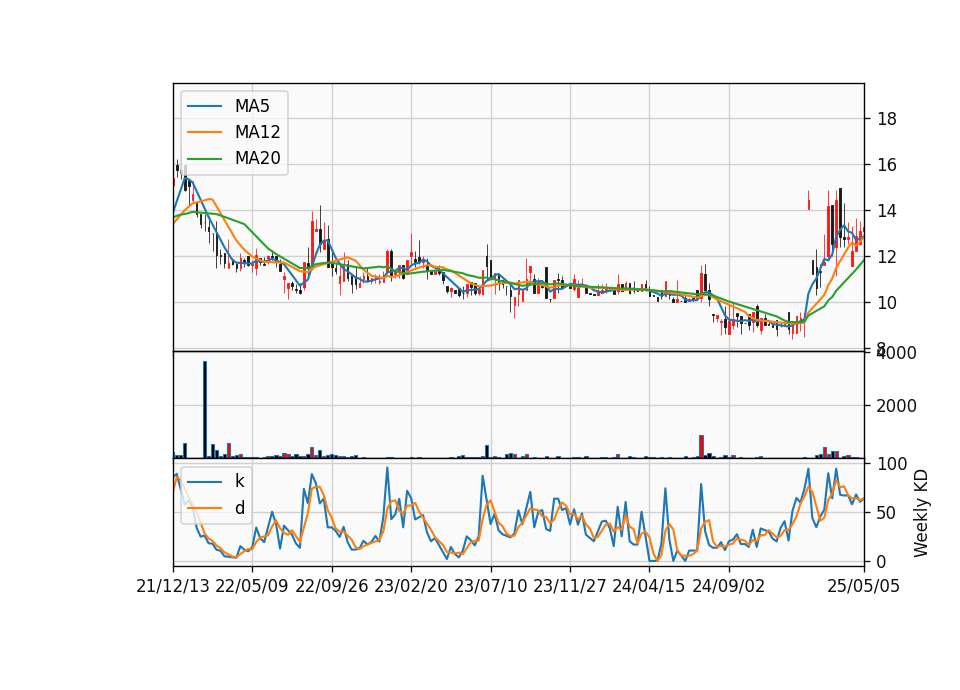Click the tall red volume bar before 24/09/02
The height and width of the screenshot is (690, 960).
(x=702, y=446)
